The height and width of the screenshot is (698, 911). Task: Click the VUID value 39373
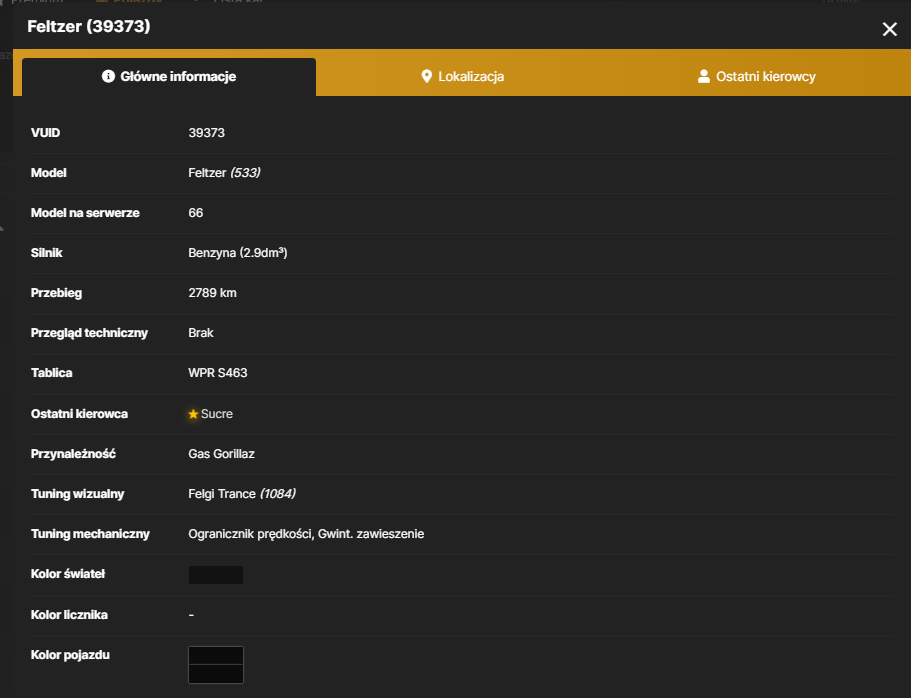tap(206, 133)
